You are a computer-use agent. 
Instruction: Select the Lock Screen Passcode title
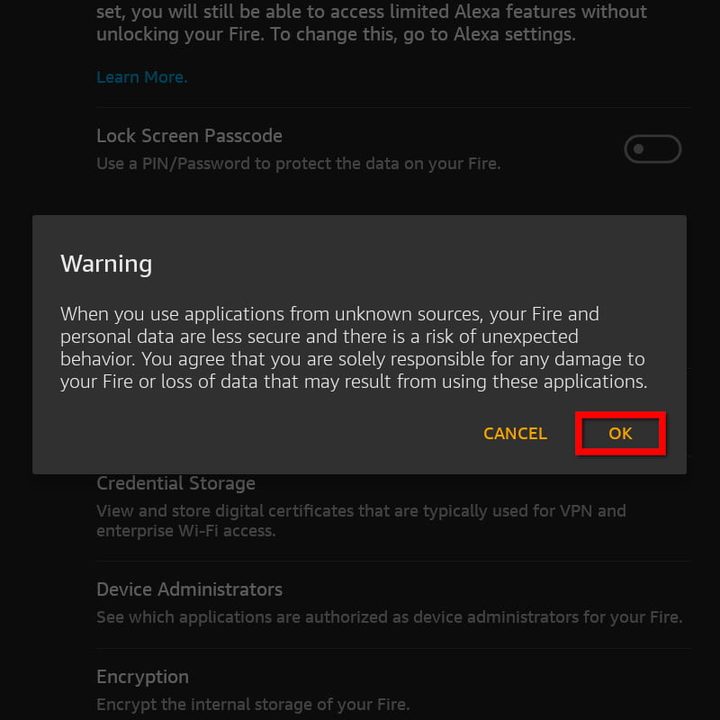pos(189,136)
